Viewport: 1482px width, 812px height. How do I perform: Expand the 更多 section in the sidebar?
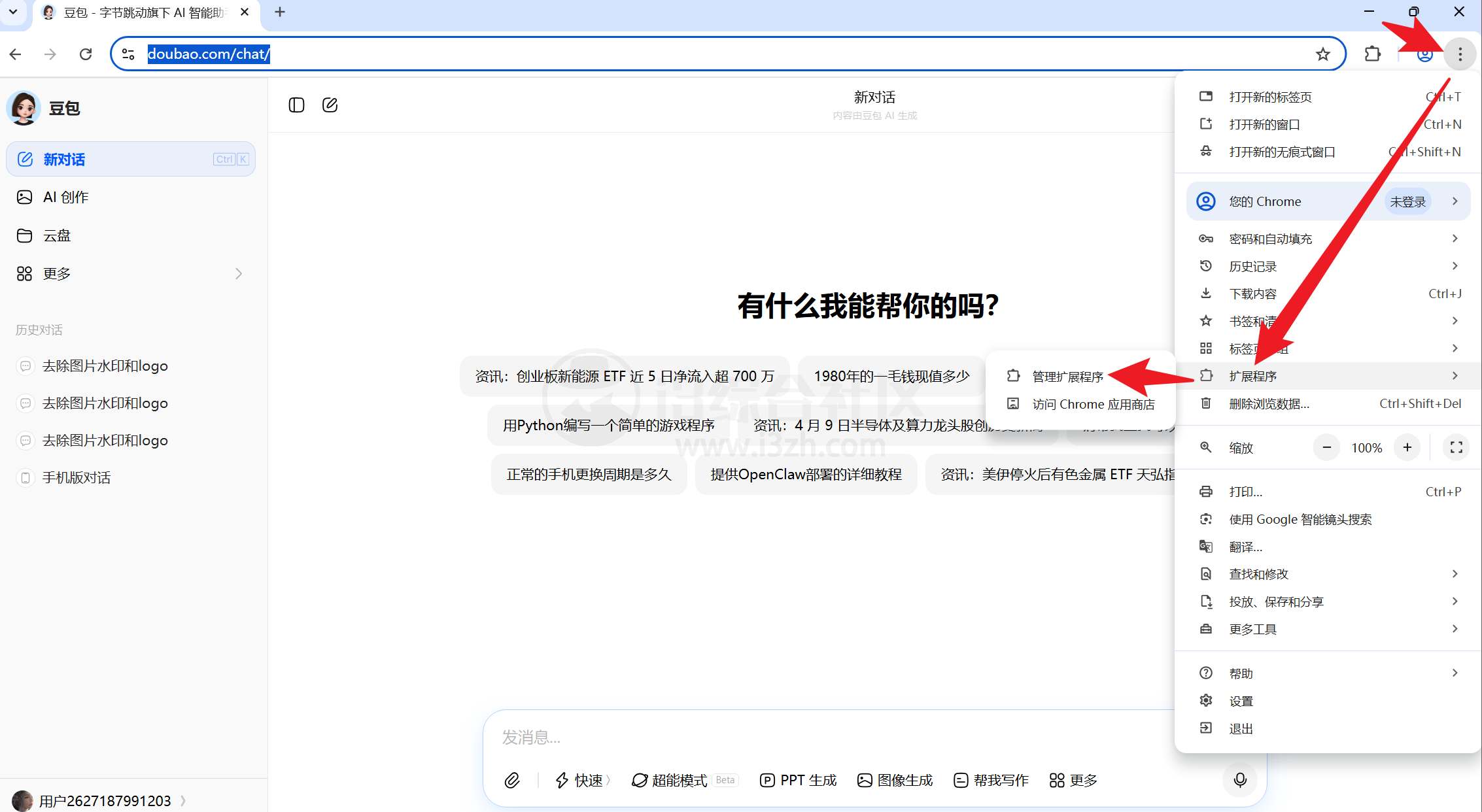coord(56,273)
